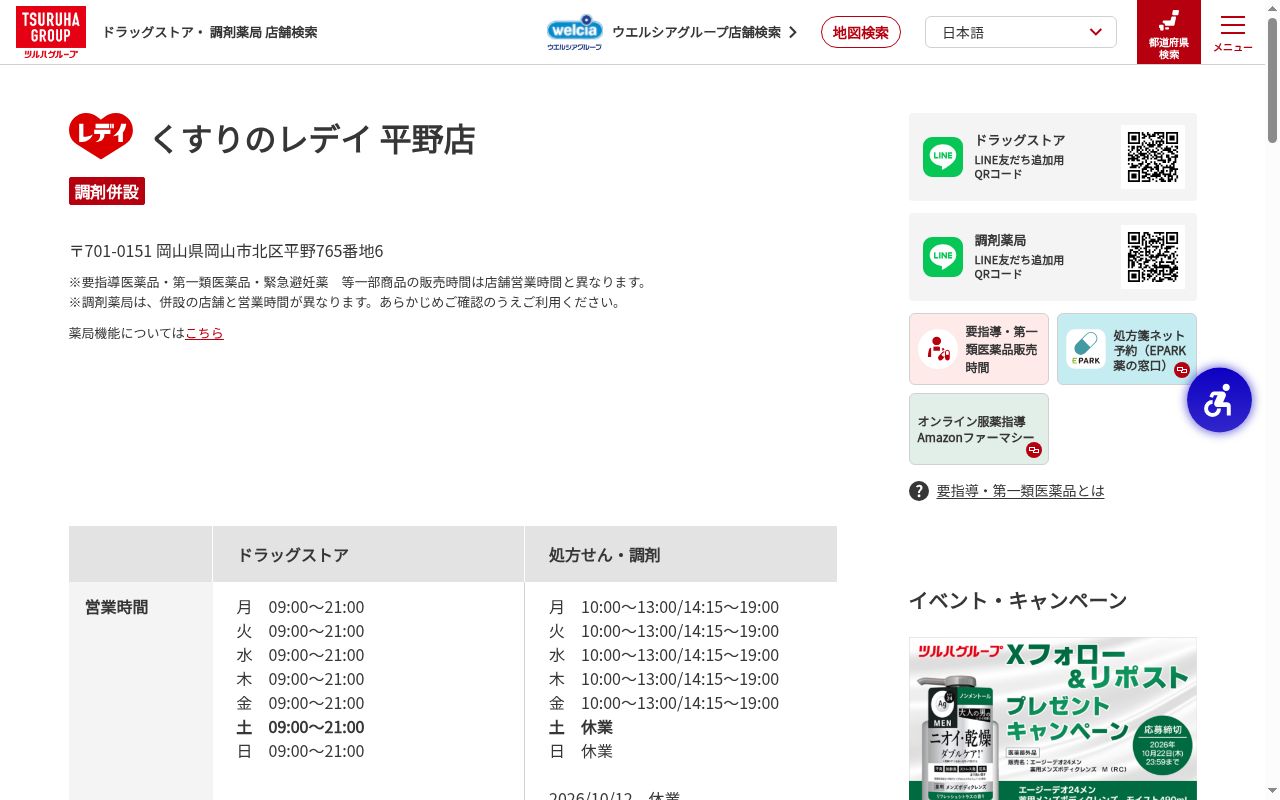Click the 処方せん・調剤 table column header
This screenshot has height=800, width=1280.
pyautogui.click(x=680, y=554)
